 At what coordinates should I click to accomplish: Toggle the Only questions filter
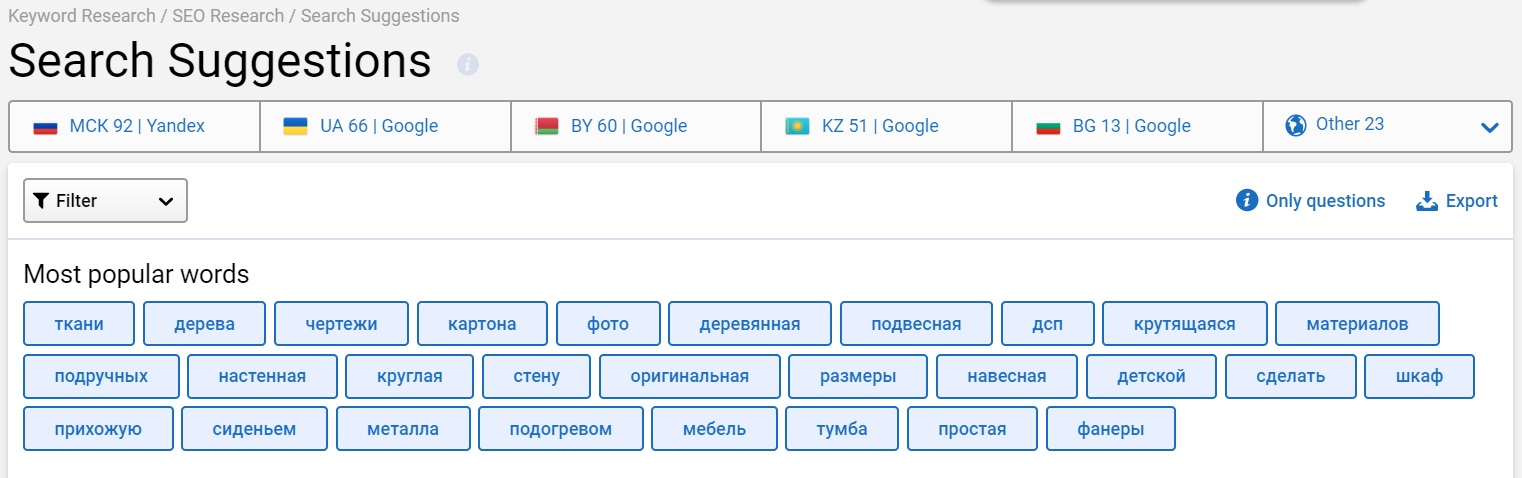coord(1311,201)
